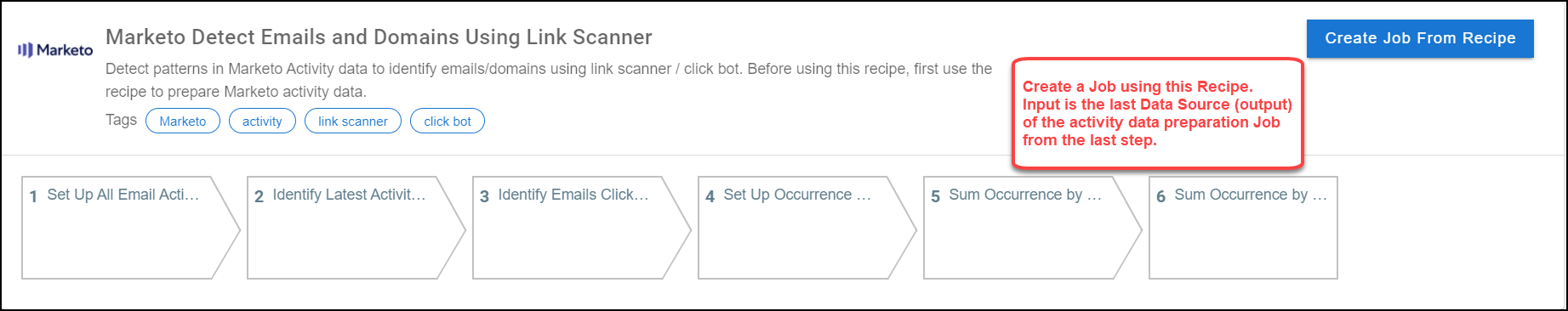
Task: Click the Create Job From Recipe button
Action: 1420,38
